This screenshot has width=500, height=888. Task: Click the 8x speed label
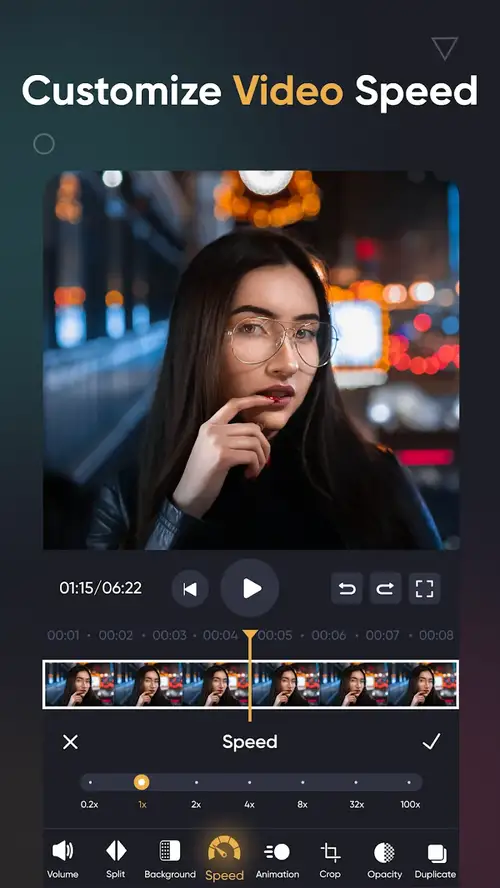click(x=302, y=805)
